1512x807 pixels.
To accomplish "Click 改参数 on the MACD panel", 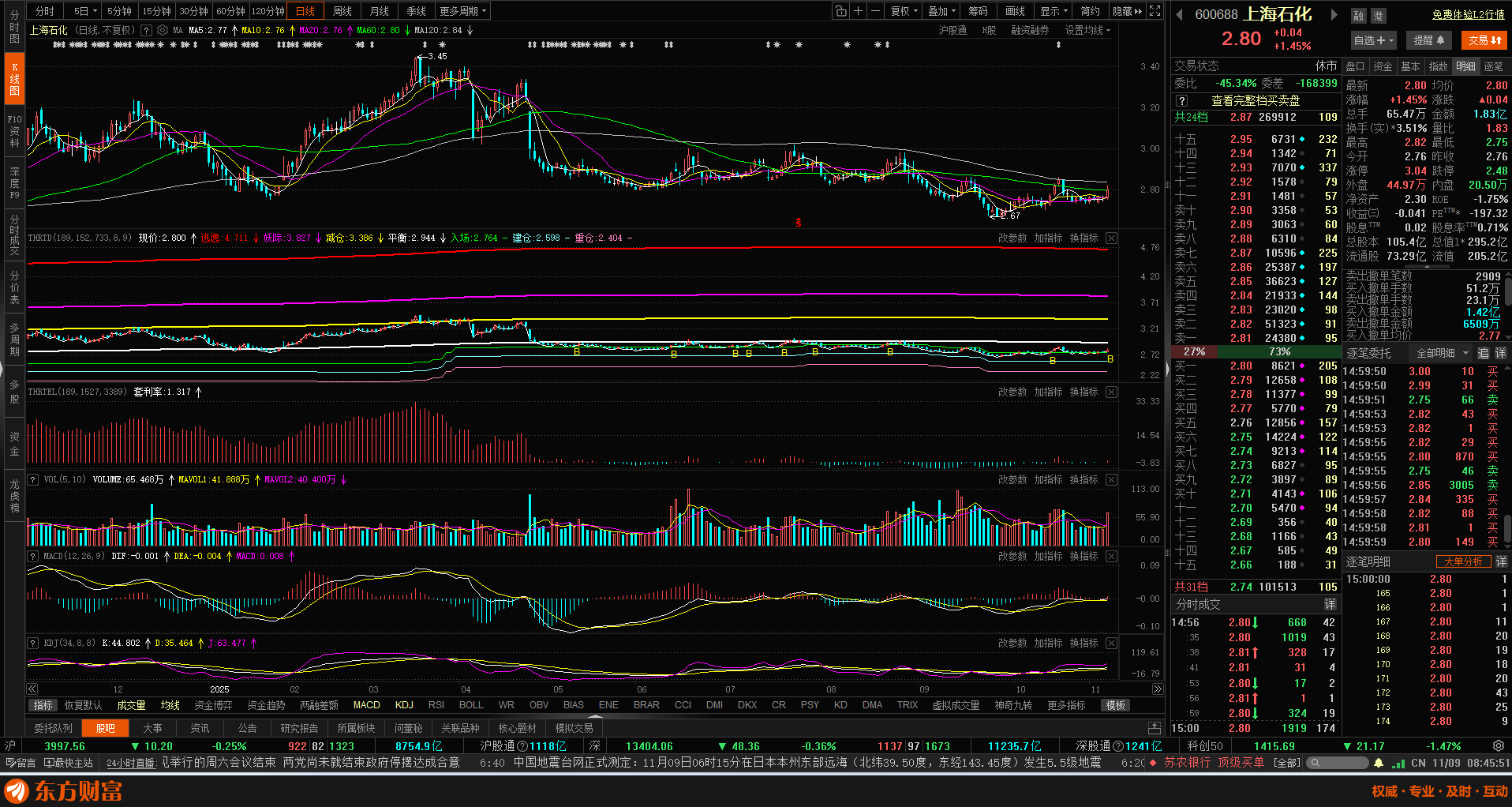I will pyautogui.click(x=1012, y=557).
